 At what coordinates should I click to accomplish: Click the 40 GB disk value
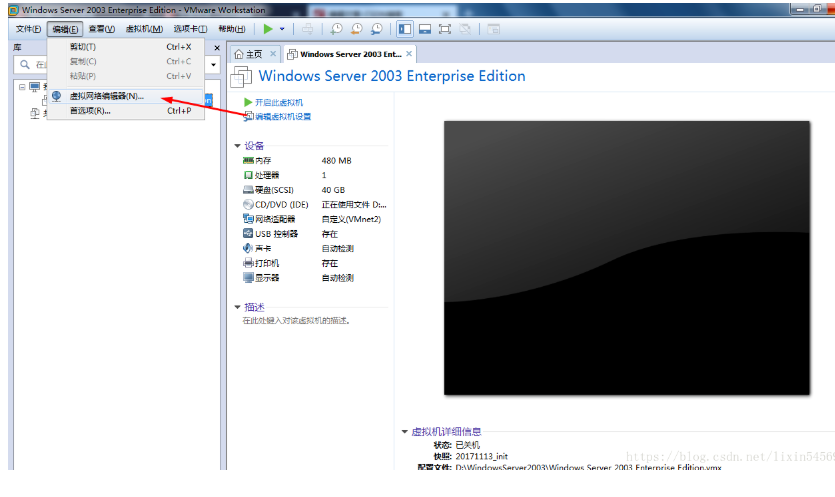click(333, 190)
